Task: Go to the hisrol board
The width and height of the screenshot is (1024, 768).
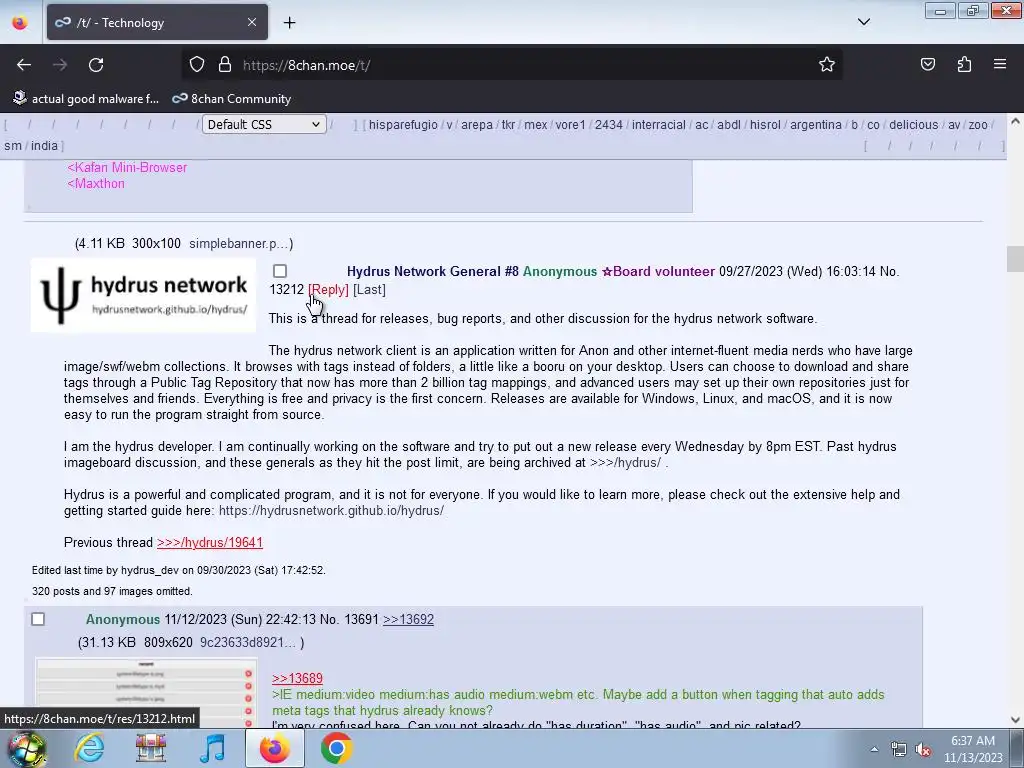Action: pos(765,125)
